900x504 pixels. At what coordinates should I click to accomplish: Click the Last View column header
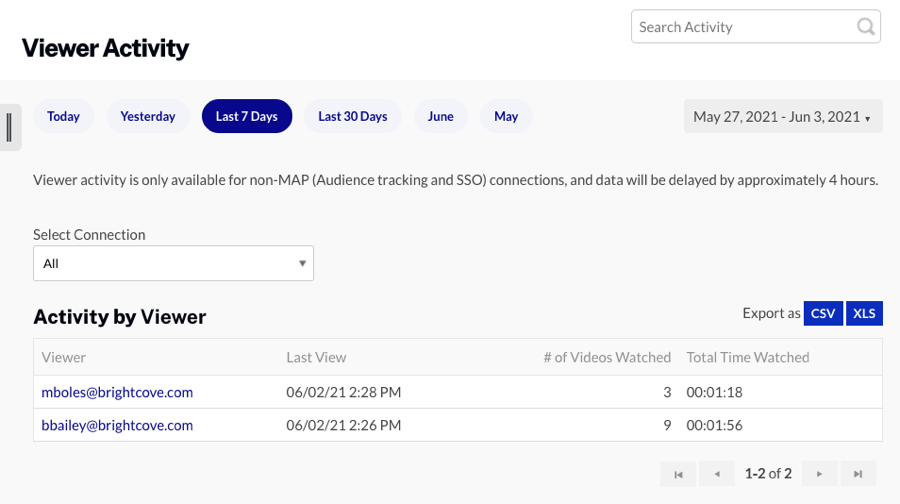point(316,358)
